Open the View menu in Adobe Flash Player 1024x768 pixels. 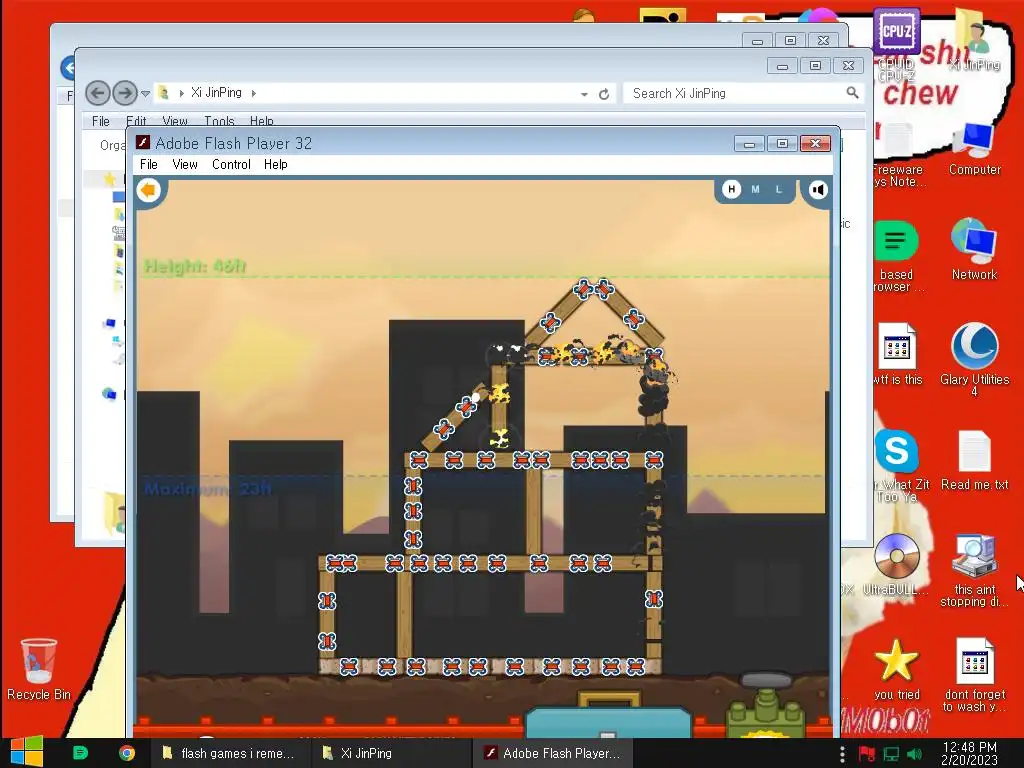coord(185,165)
